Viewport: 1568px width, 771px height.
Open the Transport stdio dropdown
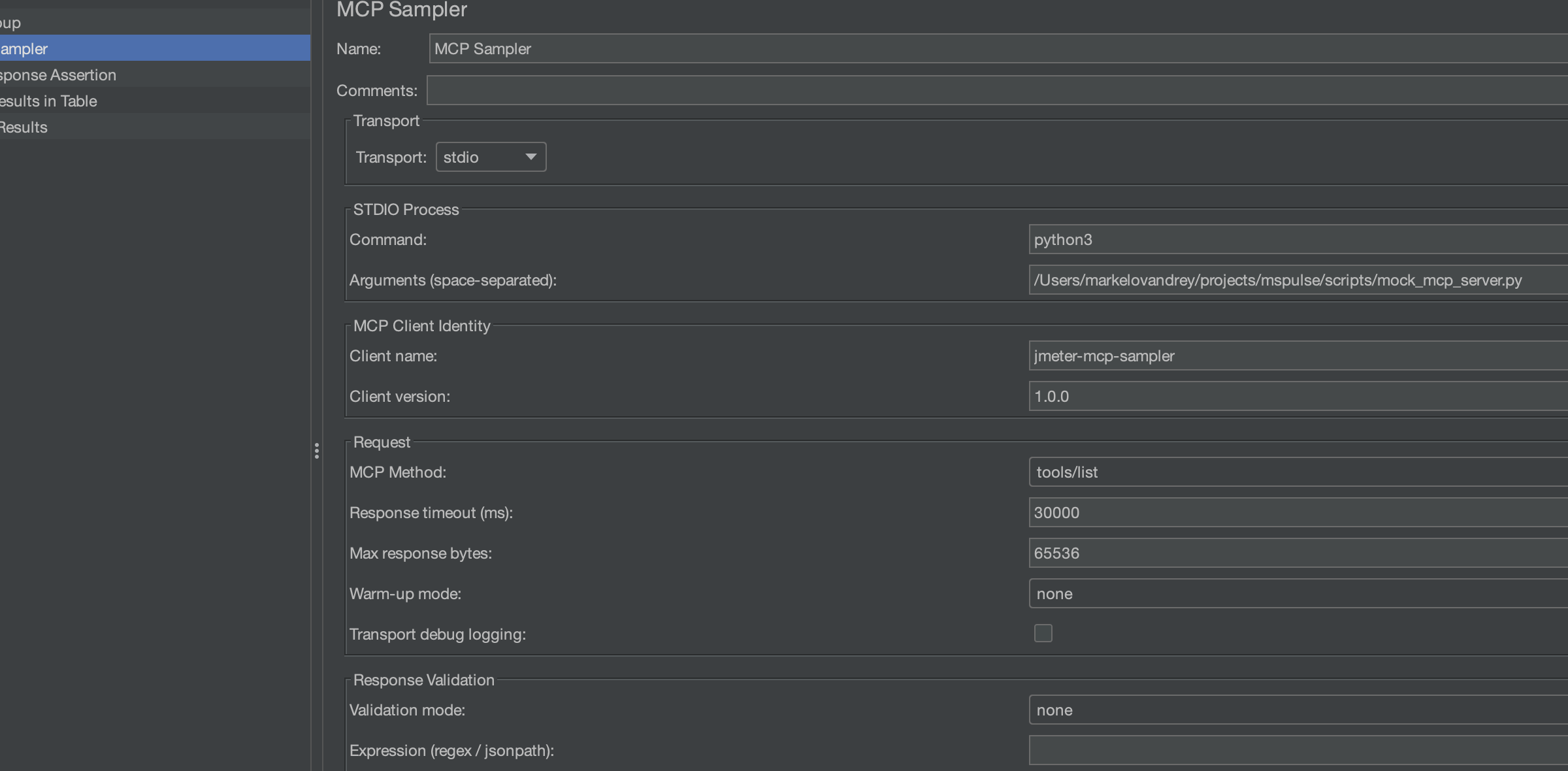click(x=491, y=157)
